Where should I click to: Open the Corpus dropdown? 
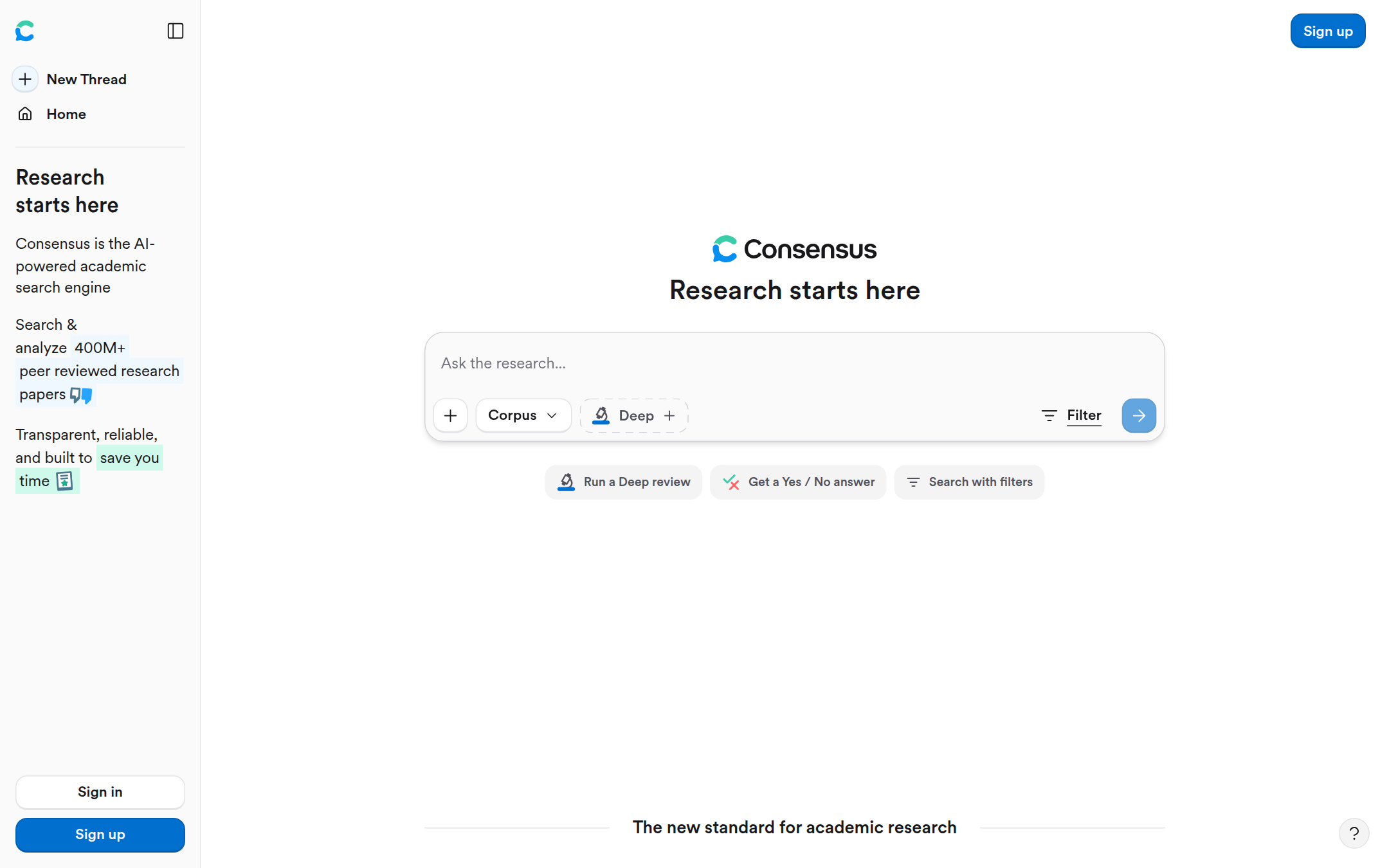(523, 415)
